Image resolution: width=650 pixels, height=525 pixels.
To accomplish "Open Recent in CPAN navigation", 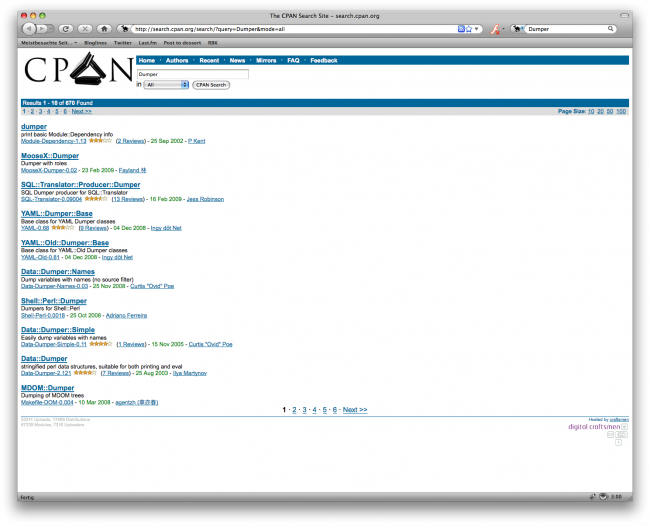I will pyautogui.click(x=209, y=61).
